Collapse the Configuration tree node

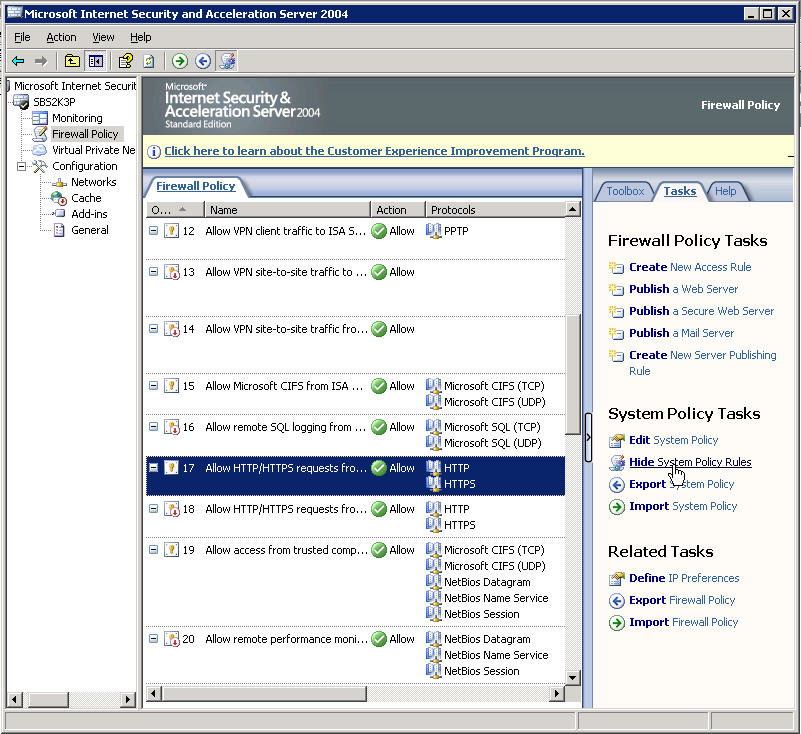tap(22, 166)
